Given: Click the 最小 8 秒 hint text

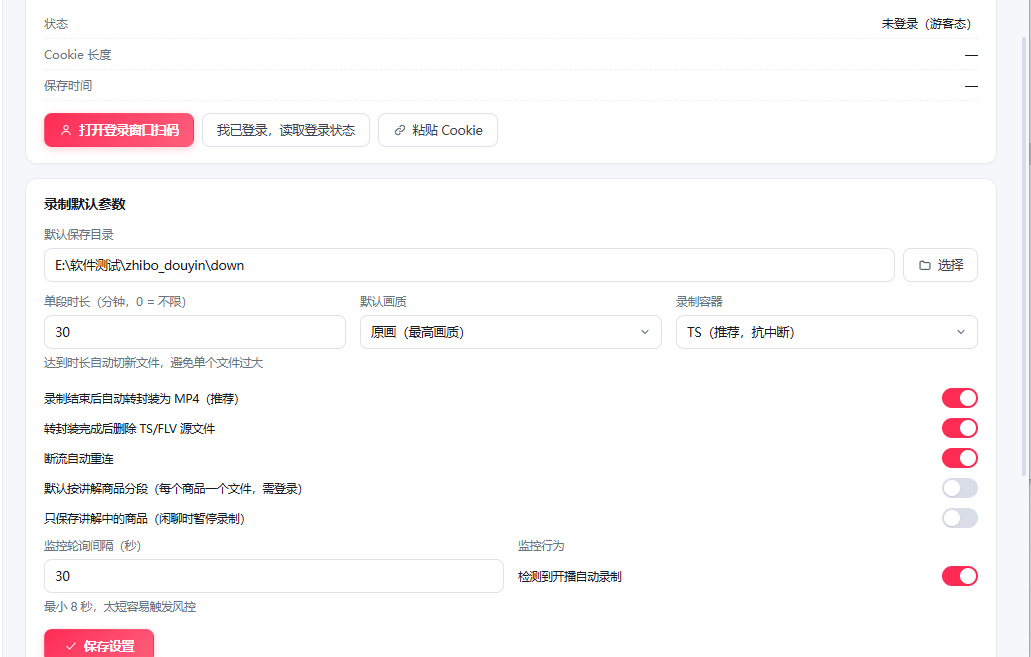Looking at the screenshot, I should (120, 606).
